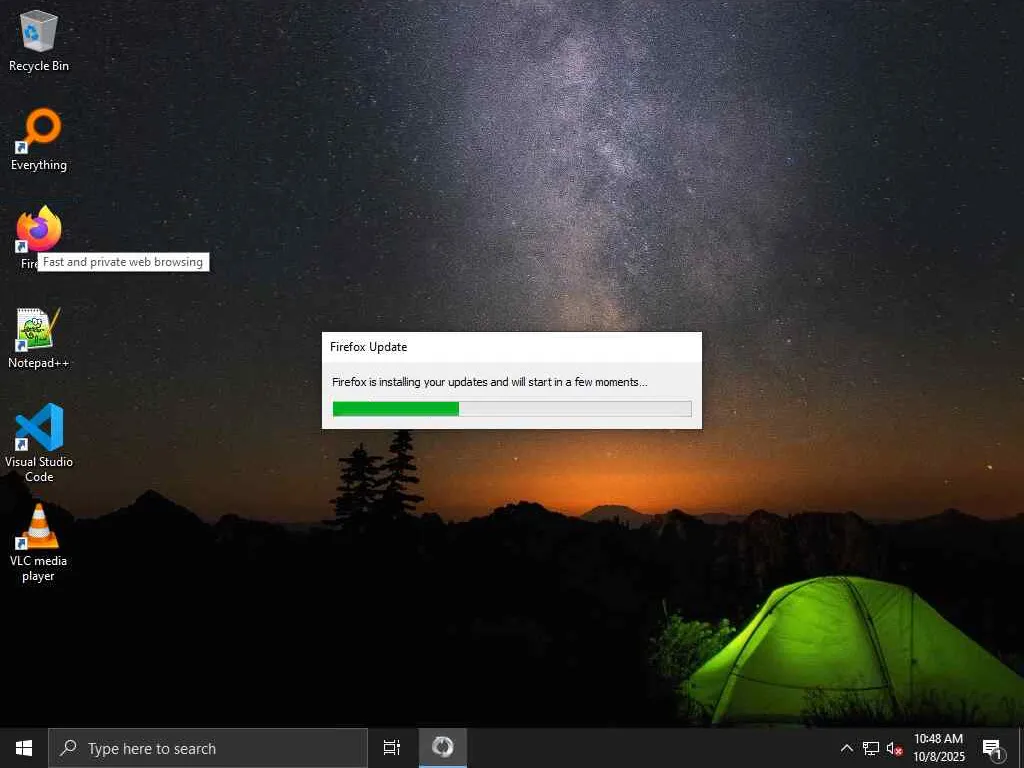Click the Type here to search box
Screen dimensions: 1024x768
click(208, 748)
